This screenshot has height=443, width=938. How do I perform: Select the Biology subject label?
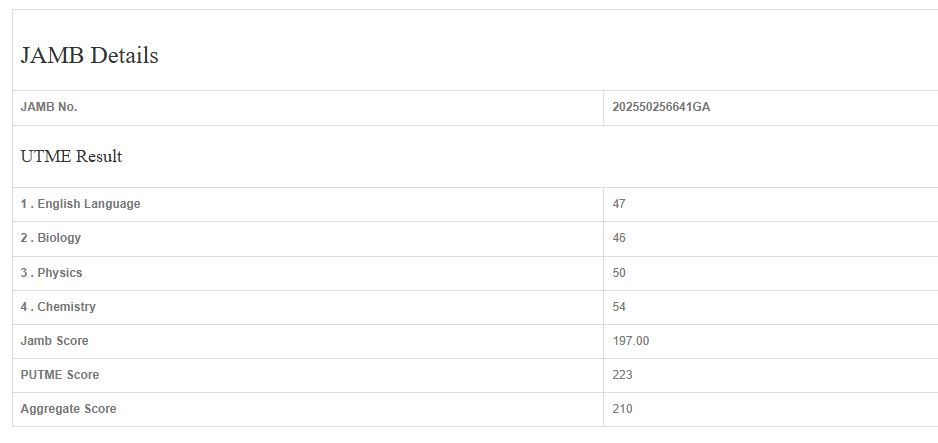coord(59,238)
